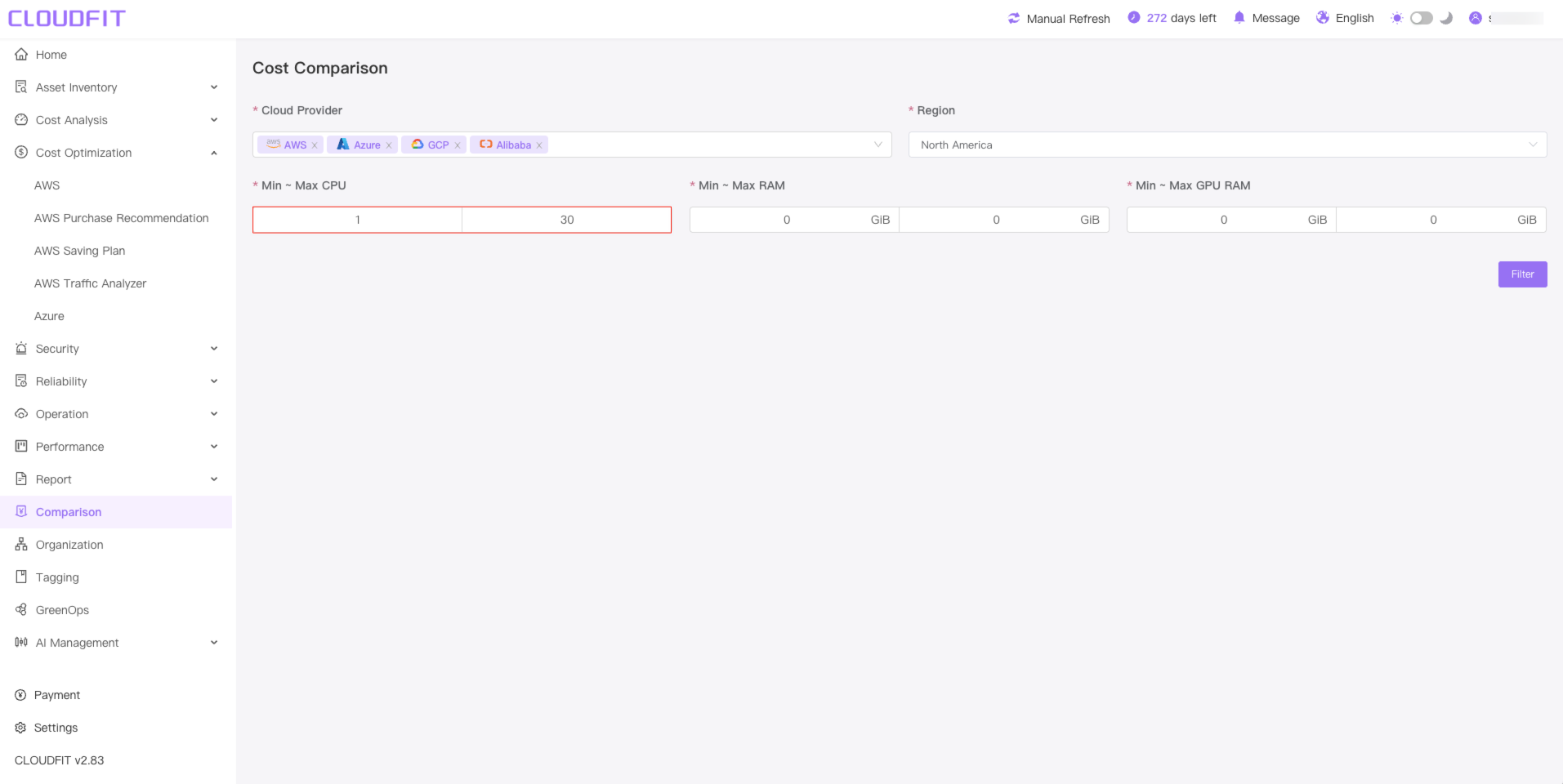Click the Organization hierarchy icon
This screenshot has height=784, width=1563.
coord(21,545)
